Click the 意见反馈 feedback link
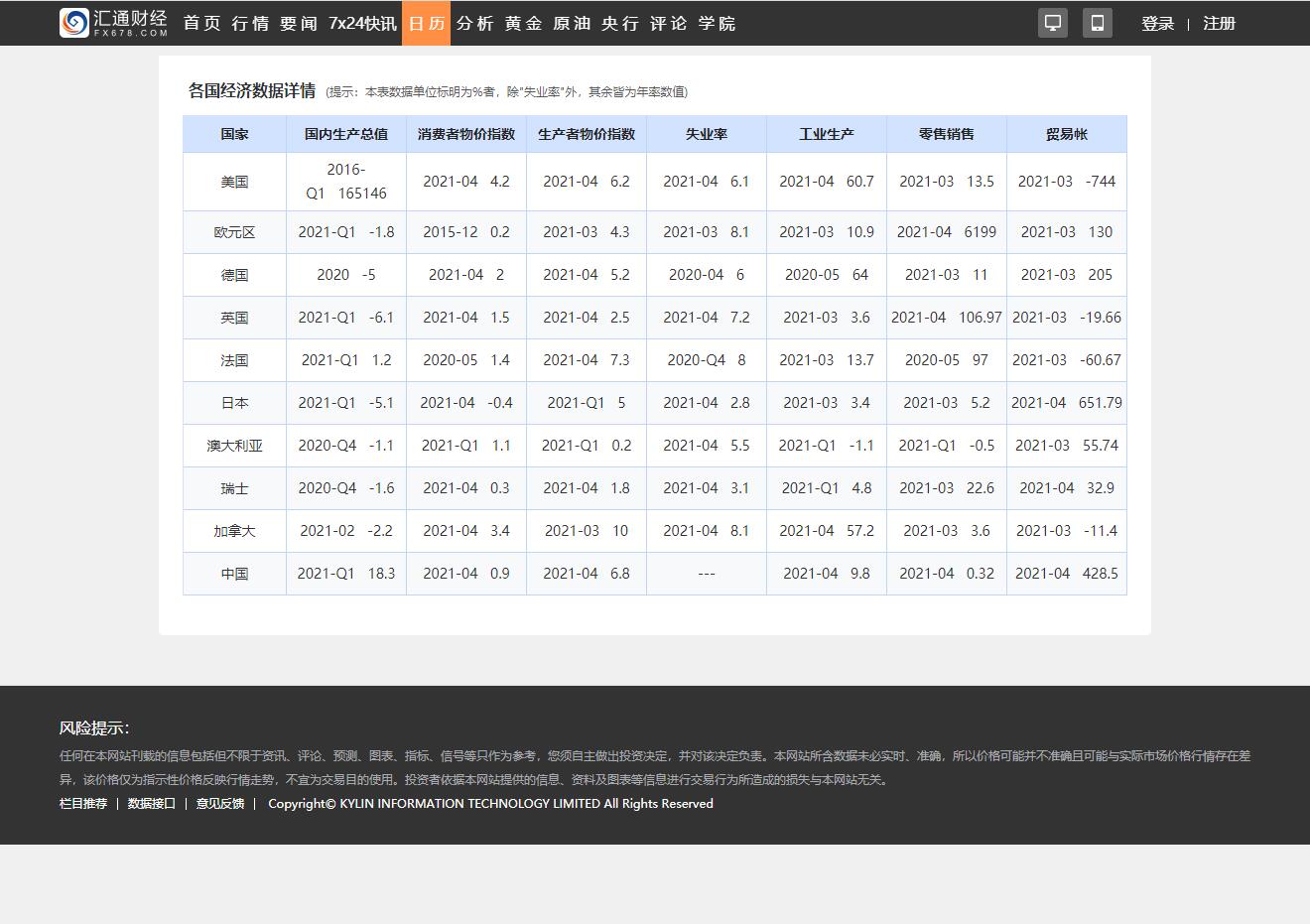Screen dimensions: 1310x924 220,804
